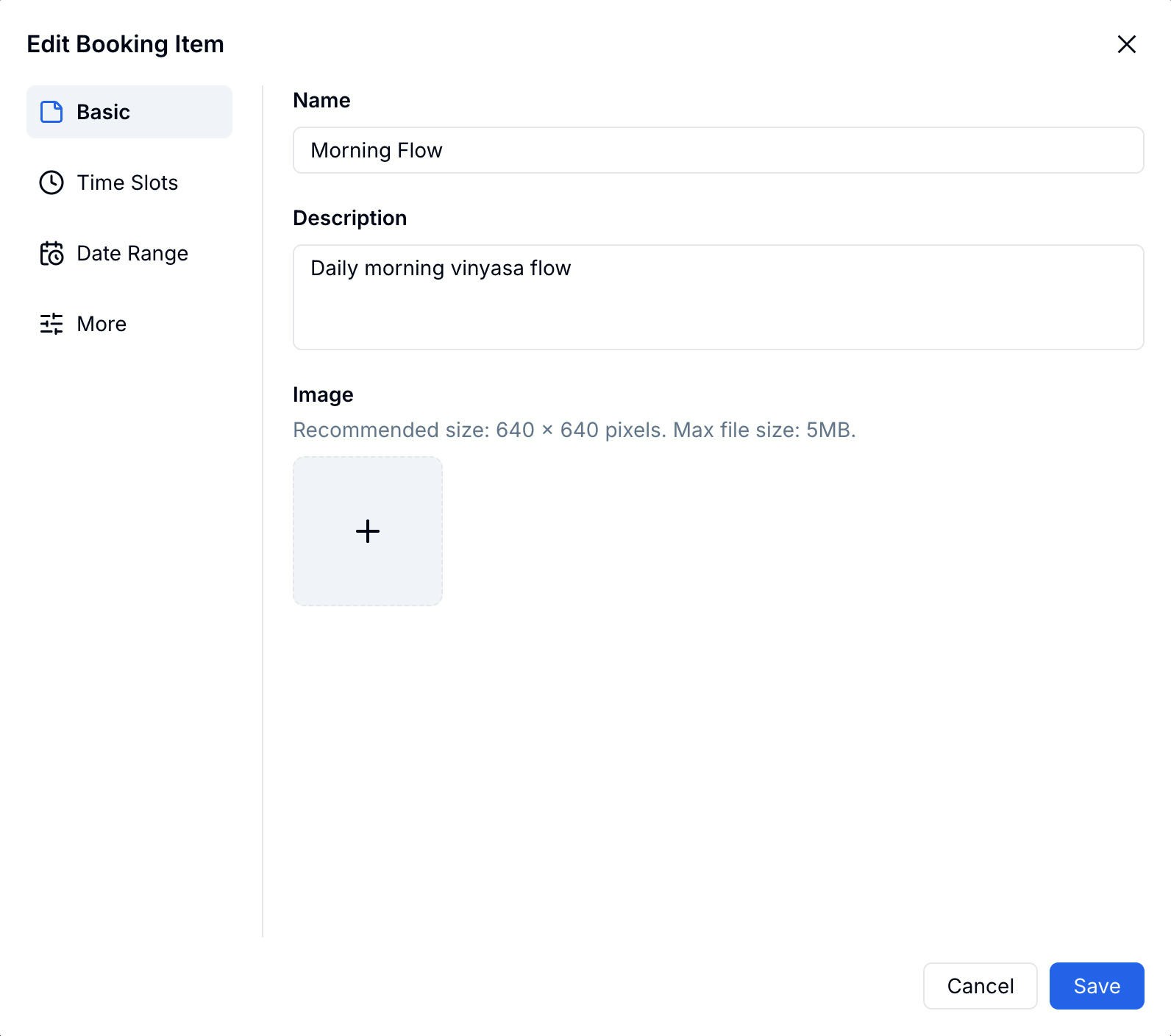
Task: Click the plus icon to upload image
Action: click(x=368, y=531)
